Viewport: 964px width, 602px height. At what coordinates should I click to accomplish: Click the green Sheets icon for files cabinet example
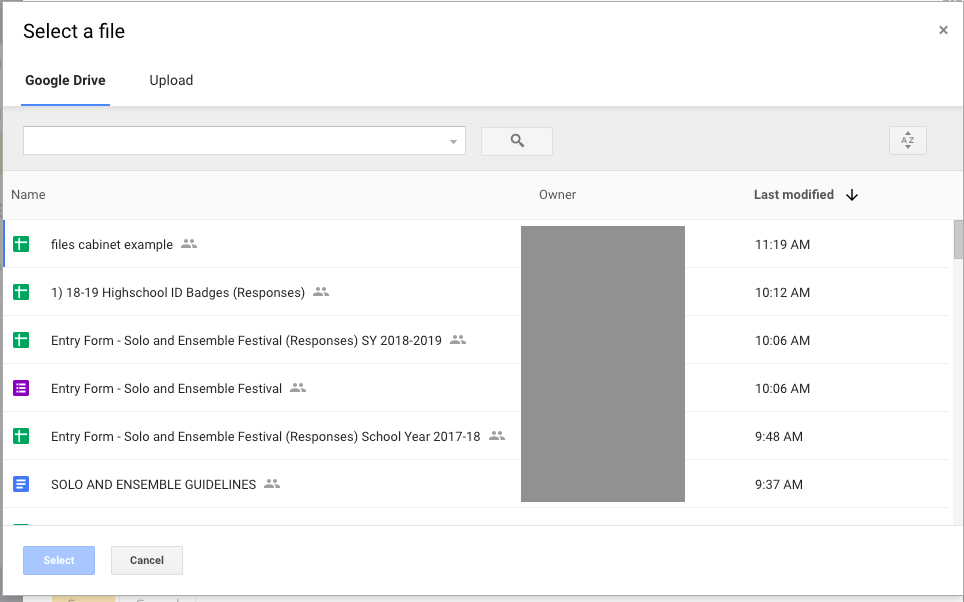tap(21, 244)
